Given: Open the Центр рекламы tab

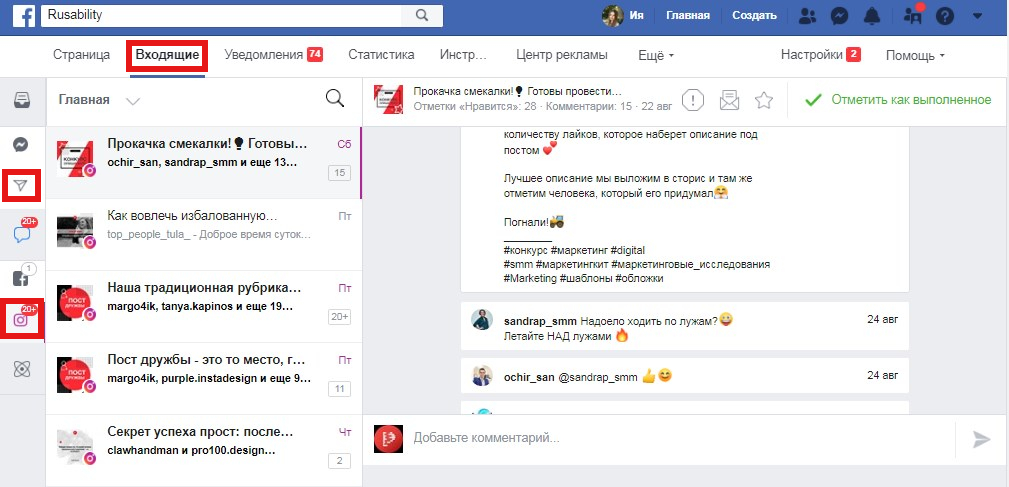Looking at the screenshot, I should point(562,55).
